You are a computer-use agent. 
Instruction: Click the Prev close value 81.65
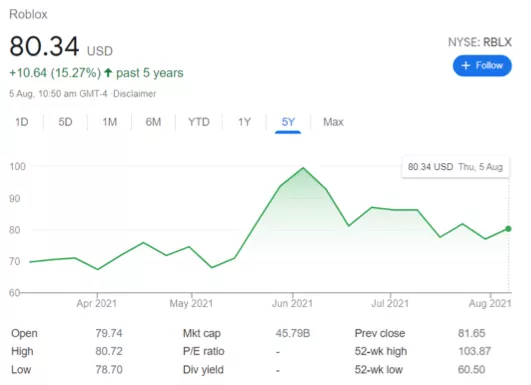(471, 333)
